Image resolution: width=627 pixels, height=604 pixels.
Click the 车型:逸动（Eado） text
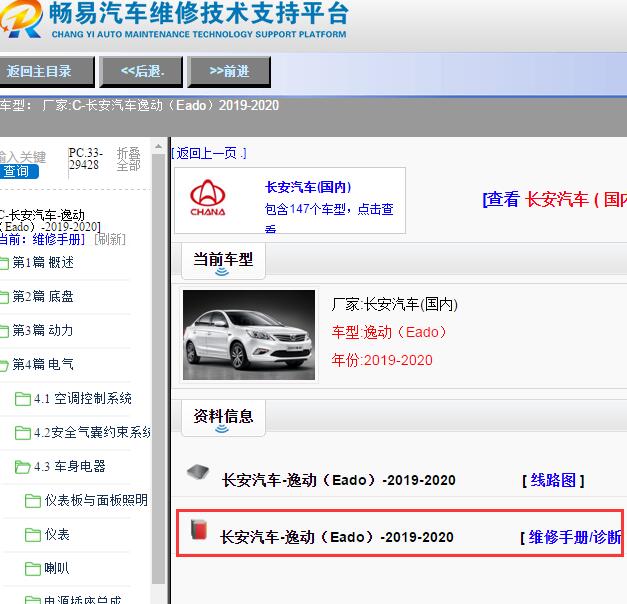389,332
